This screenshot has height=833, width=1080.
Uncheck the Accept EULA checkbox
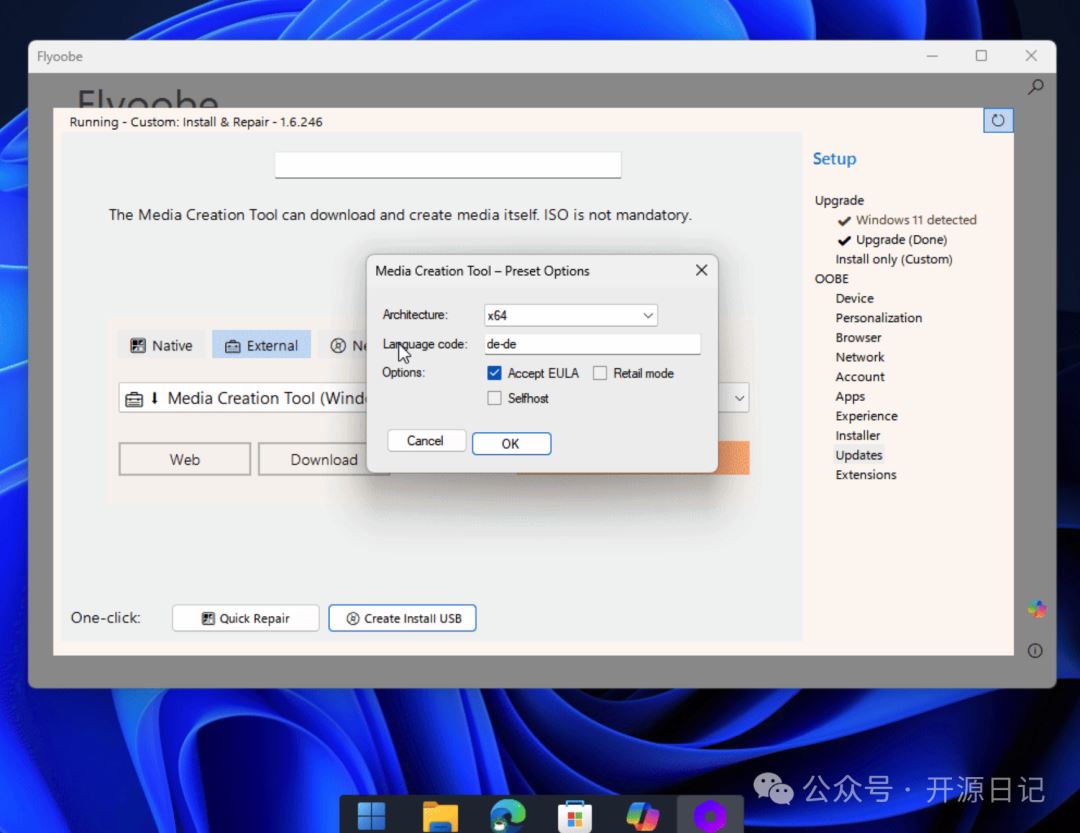[494, 373]
